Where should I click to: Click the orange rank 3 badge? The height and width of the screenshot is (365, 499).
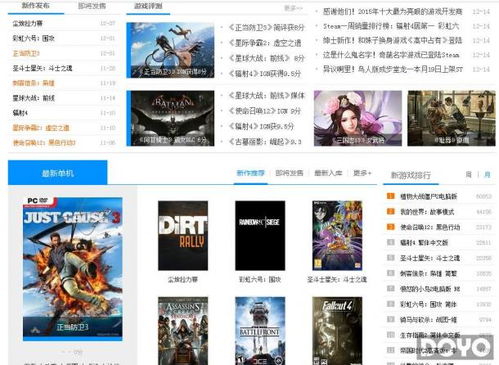point(390,227)
